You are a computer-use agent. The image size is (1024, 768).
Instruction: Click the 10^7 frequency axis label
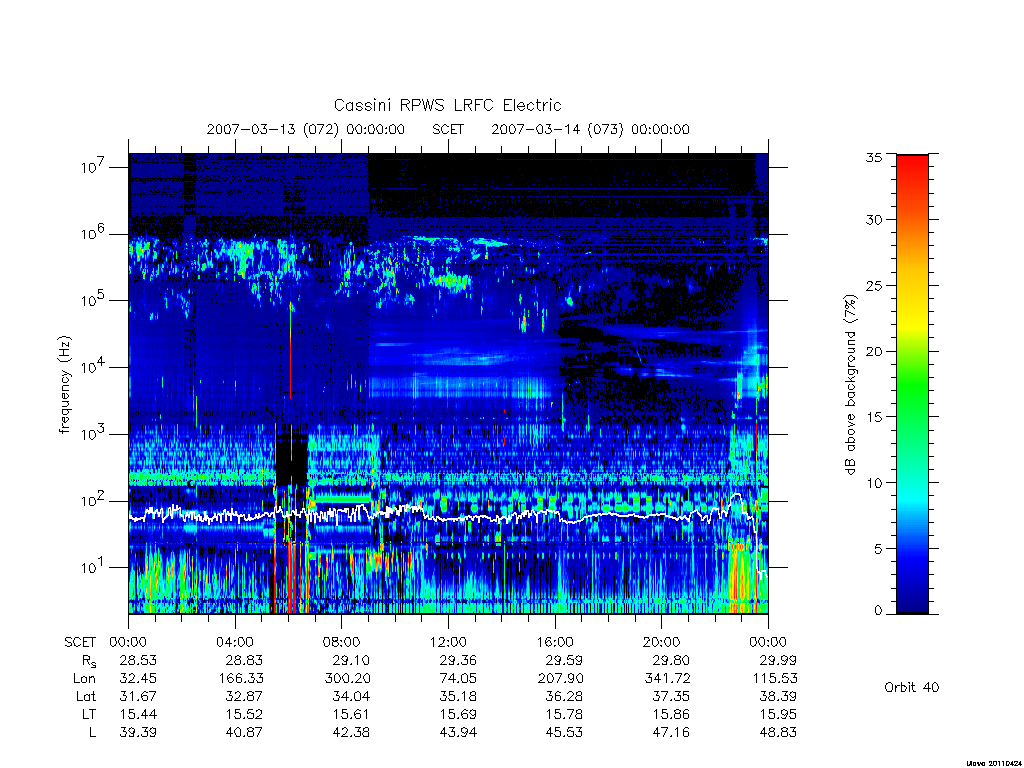[x=94, y=167]
